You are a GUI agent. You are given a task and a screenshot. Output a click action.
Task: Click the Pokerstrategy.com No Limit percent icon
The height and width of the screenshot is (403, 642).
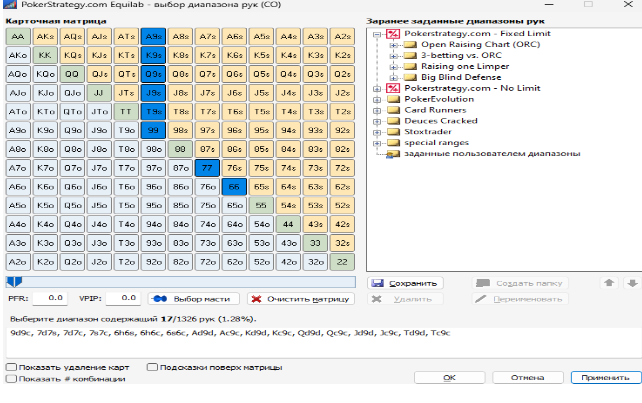coord(393,88)
